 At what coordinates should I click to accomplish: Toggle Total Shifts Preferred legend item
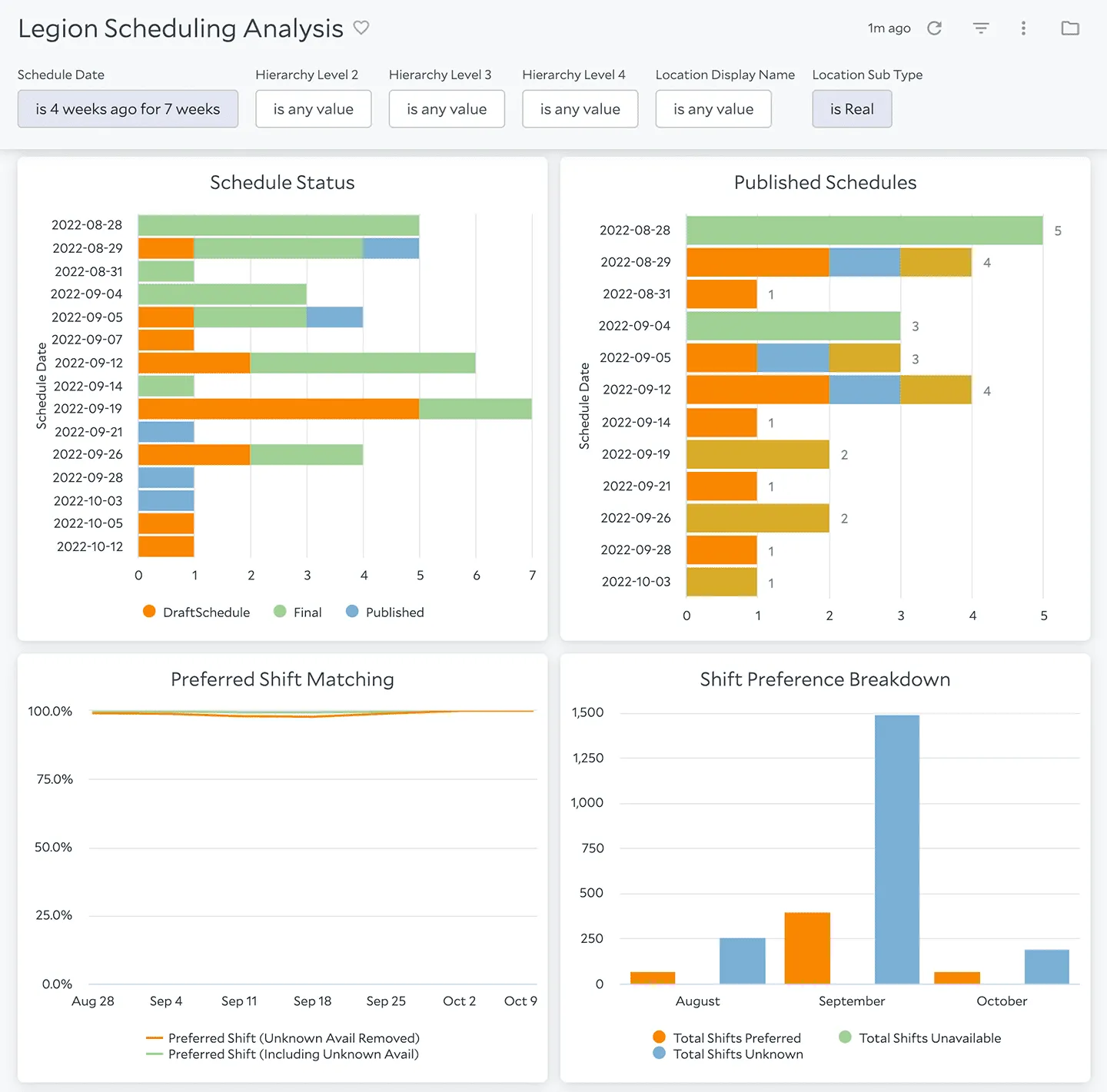726,1037
